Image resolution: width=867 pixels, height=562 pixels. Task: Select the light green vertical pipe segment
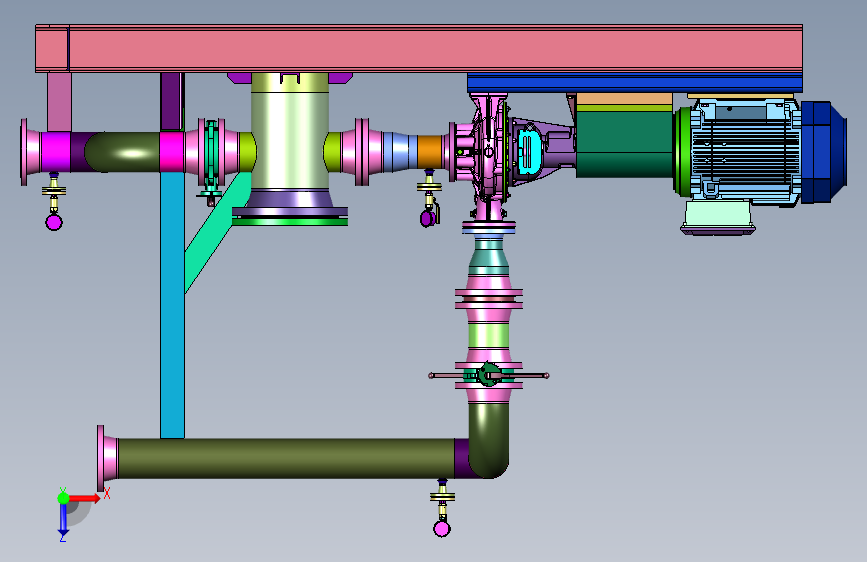[489, 336]
